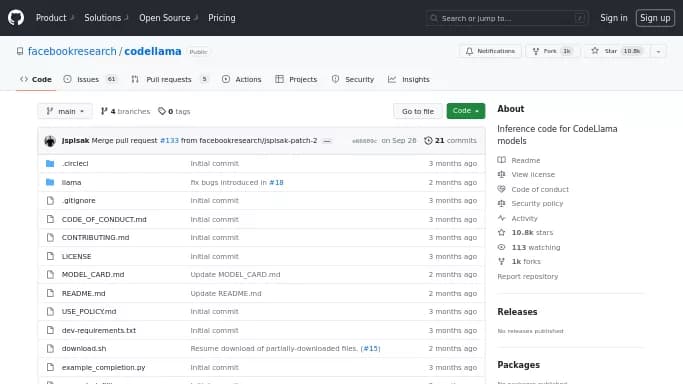Viewport: 683px width, 384px height.
Task: Expand the Product menu
Action: (55, 18)
